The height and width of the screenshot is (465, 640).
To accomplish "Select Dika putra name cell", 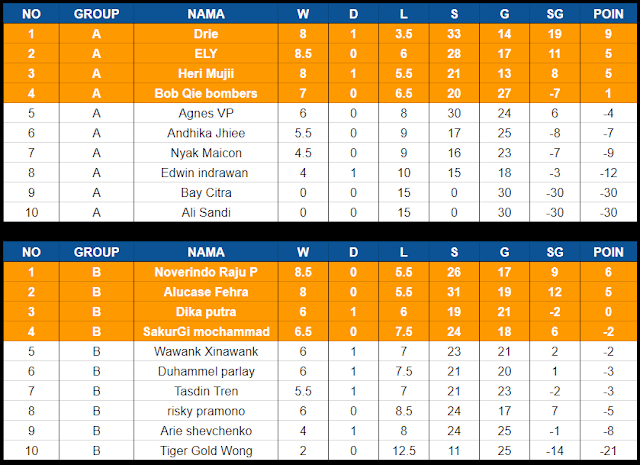I will pos(206,311).
